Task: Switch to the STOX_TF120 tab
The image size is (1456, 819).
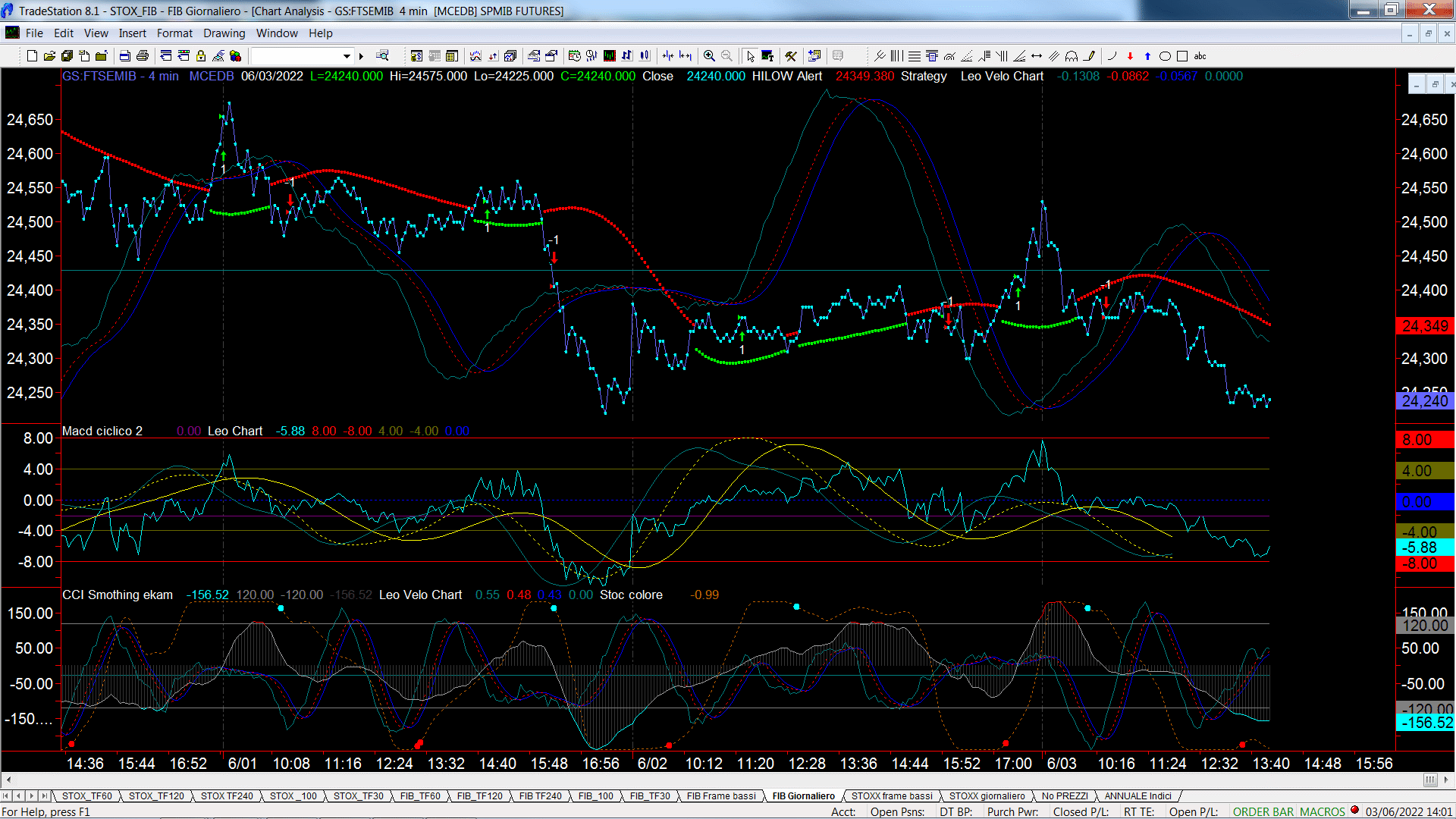Action: click(156, 795)
